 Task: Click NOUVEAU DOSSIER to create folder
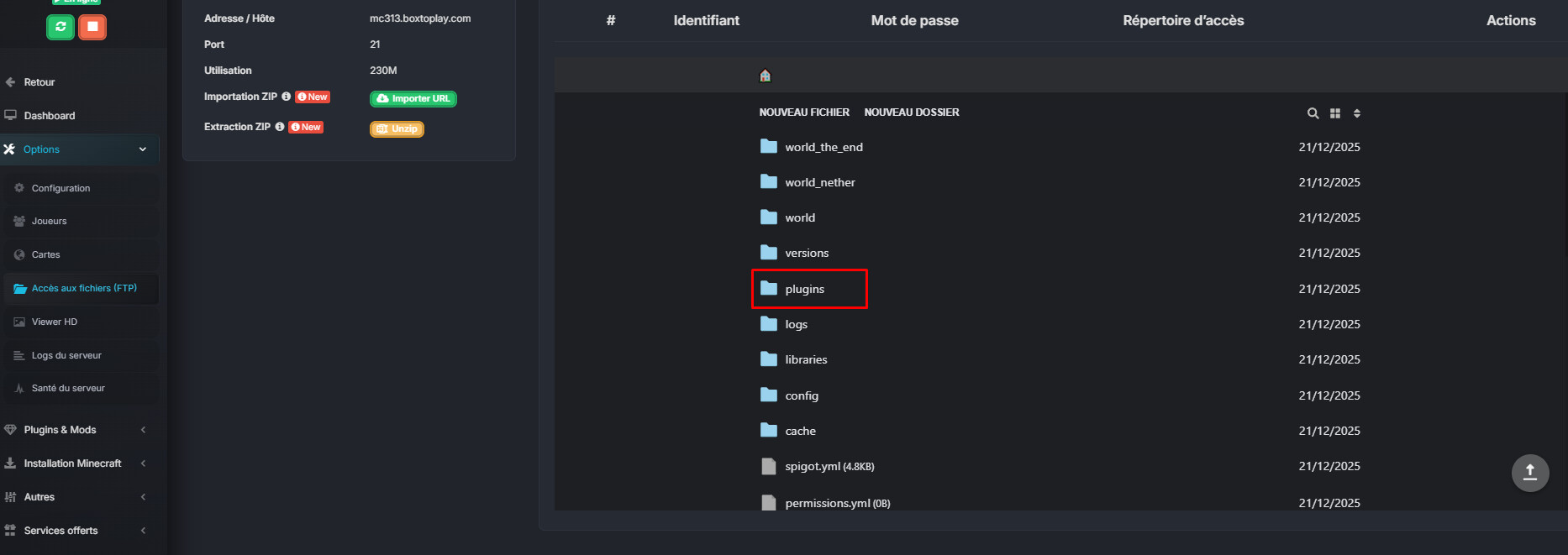(x=912, y=113)
